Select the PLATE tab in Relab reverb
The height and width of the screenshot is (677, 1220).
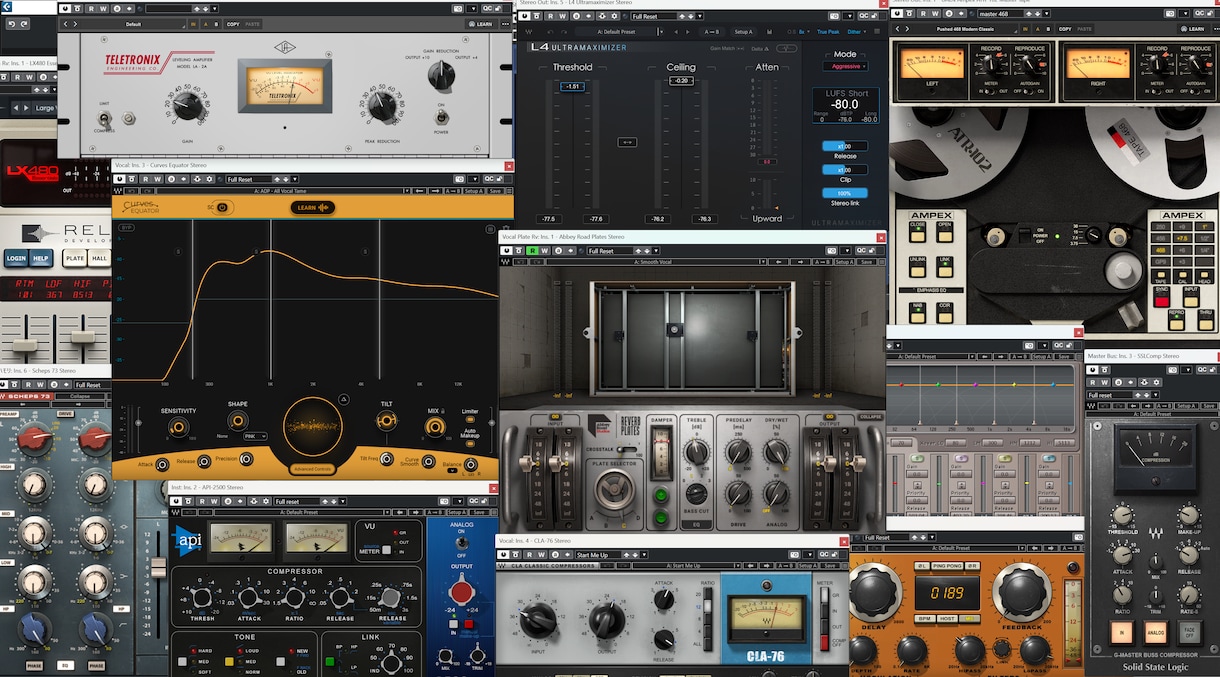(75, 258)
